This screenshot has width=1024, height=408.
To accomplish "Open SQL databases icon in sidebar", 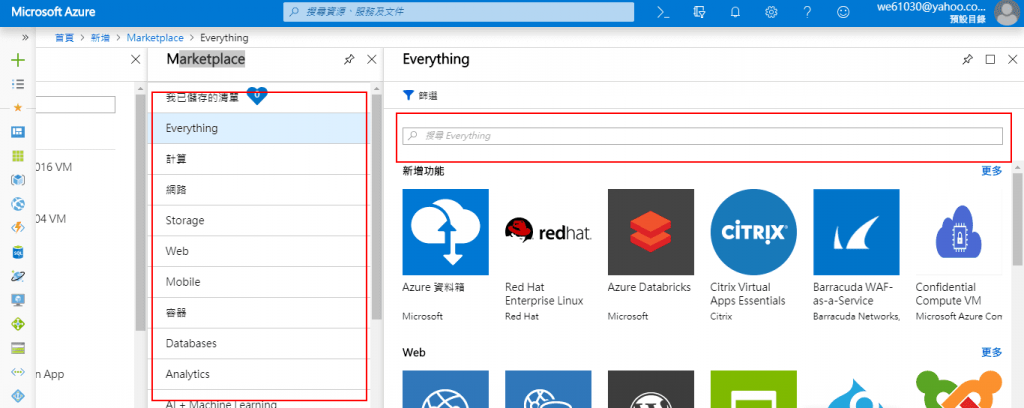I will 18,252.
